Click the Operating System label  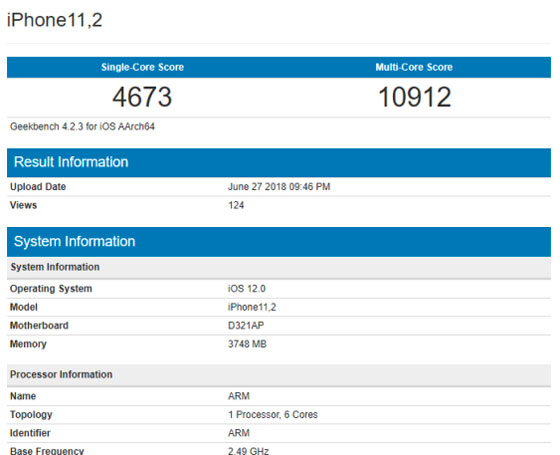(51, 289)
